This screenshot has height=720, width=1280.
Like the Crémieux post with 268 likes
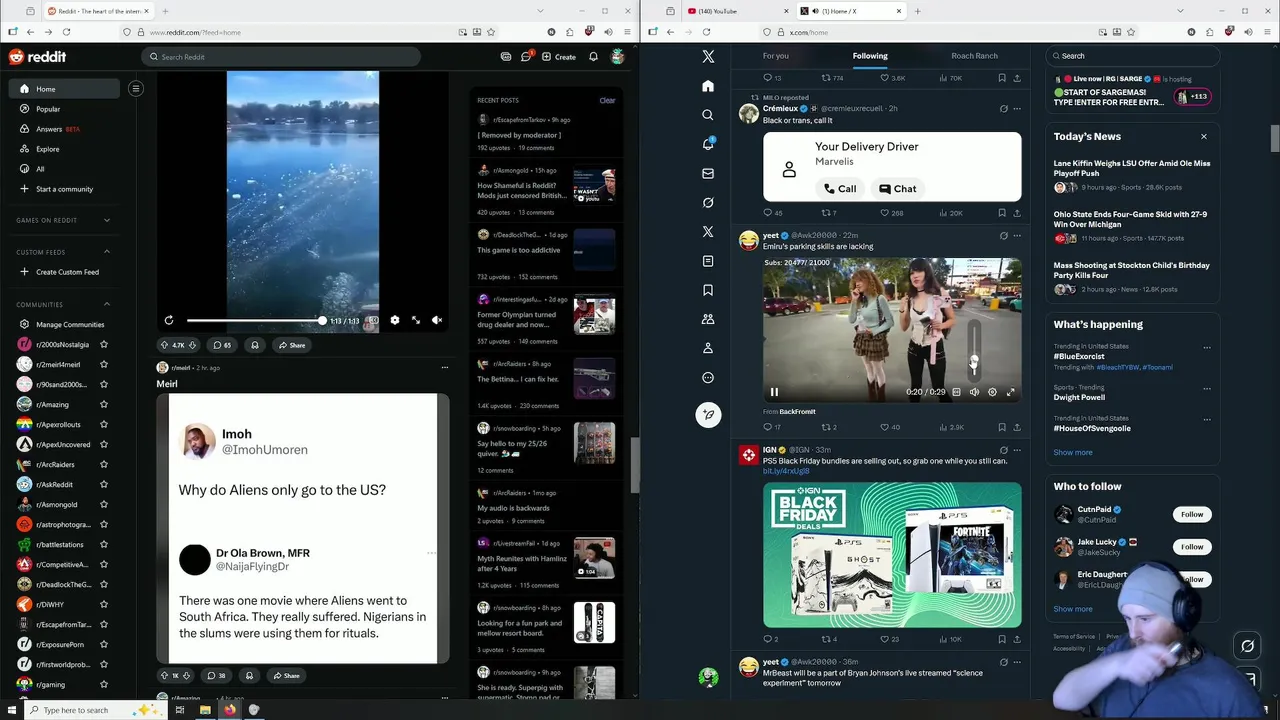coord(892,213)
